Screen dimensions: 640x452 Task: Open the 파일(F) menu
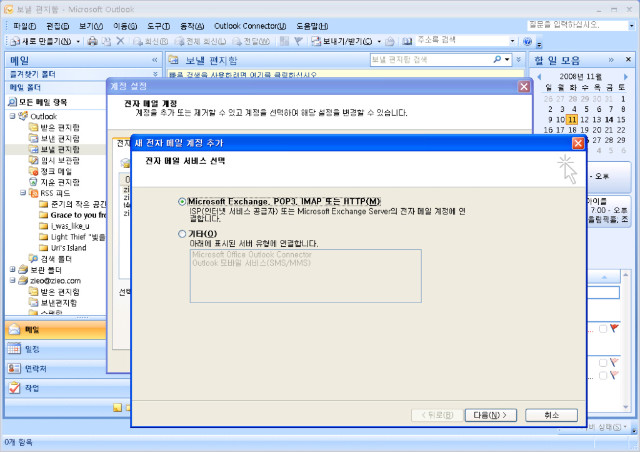tap(24, 26)
